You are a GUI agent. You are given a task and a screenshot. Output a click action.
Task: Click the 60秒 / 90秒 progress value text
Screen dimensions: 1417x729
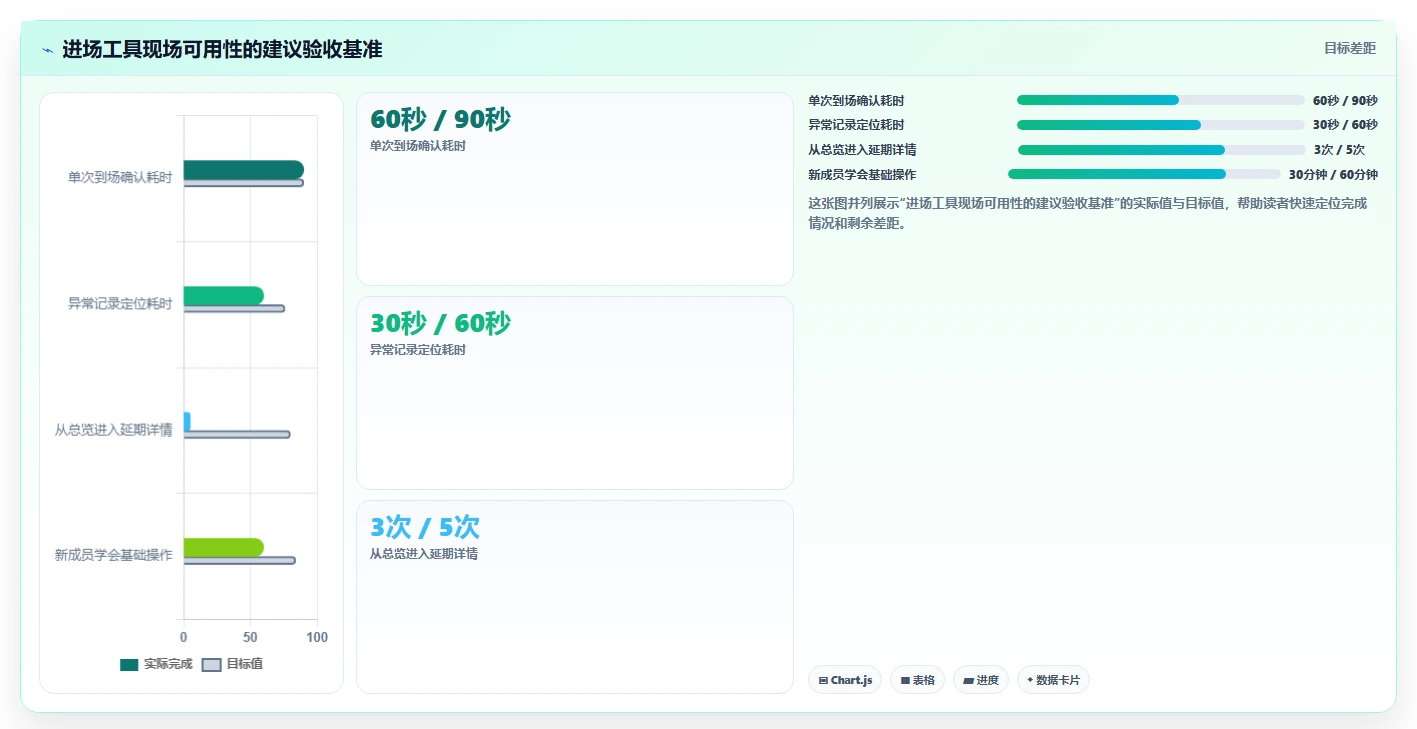click(x=1345, y=100)
